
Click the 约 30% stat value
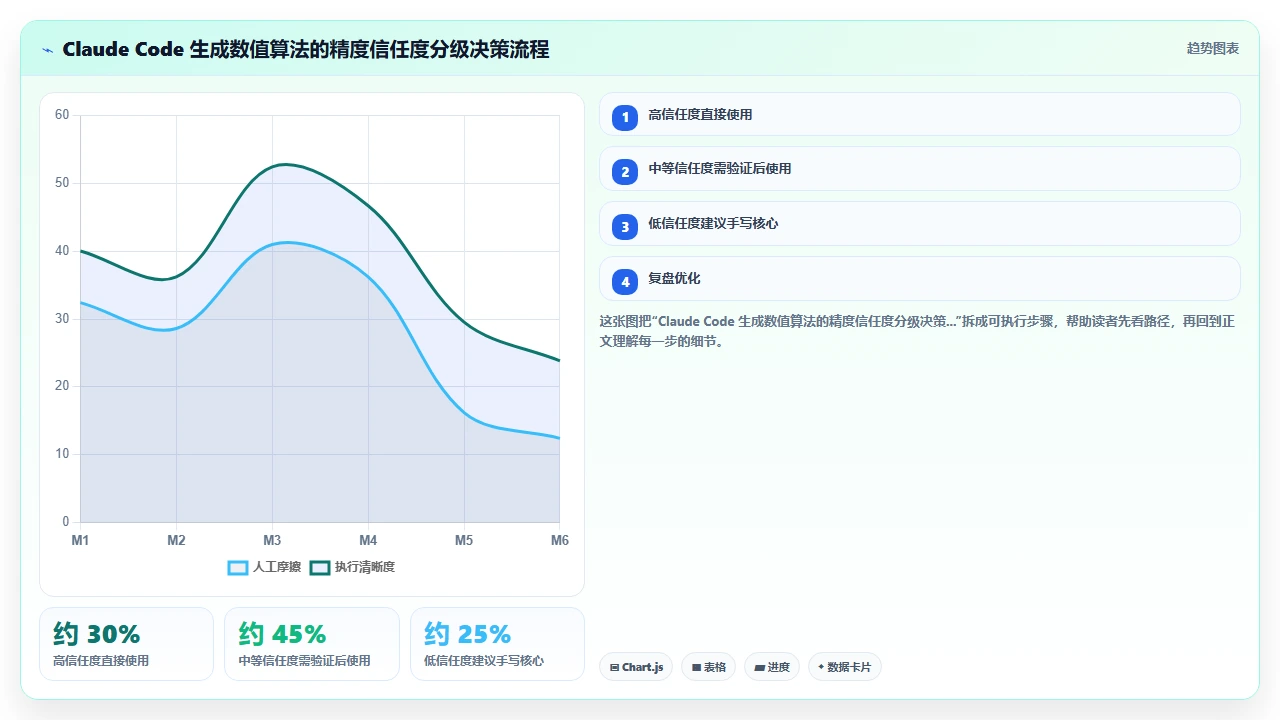pyautogui.click(x=97, y=634)
